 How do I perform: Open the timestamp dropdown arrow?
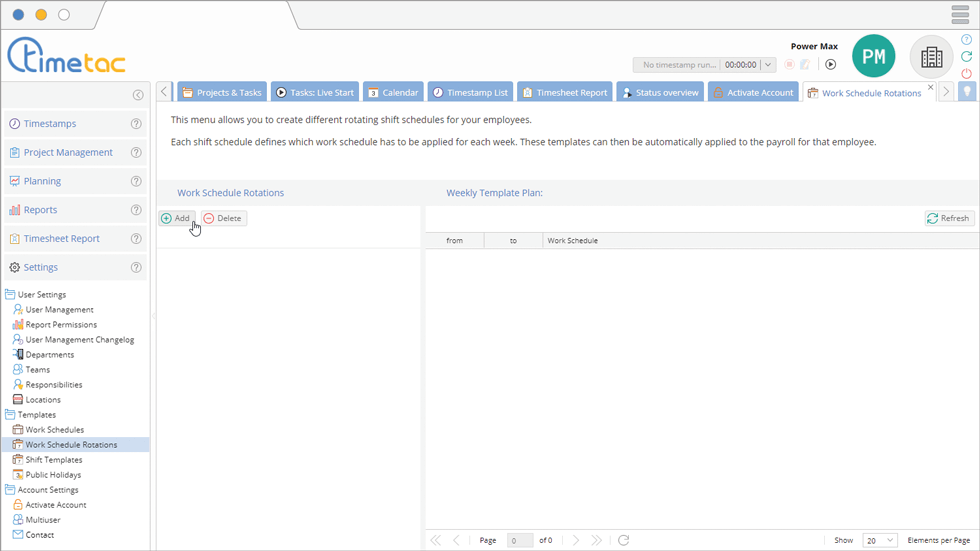(768, 64)
